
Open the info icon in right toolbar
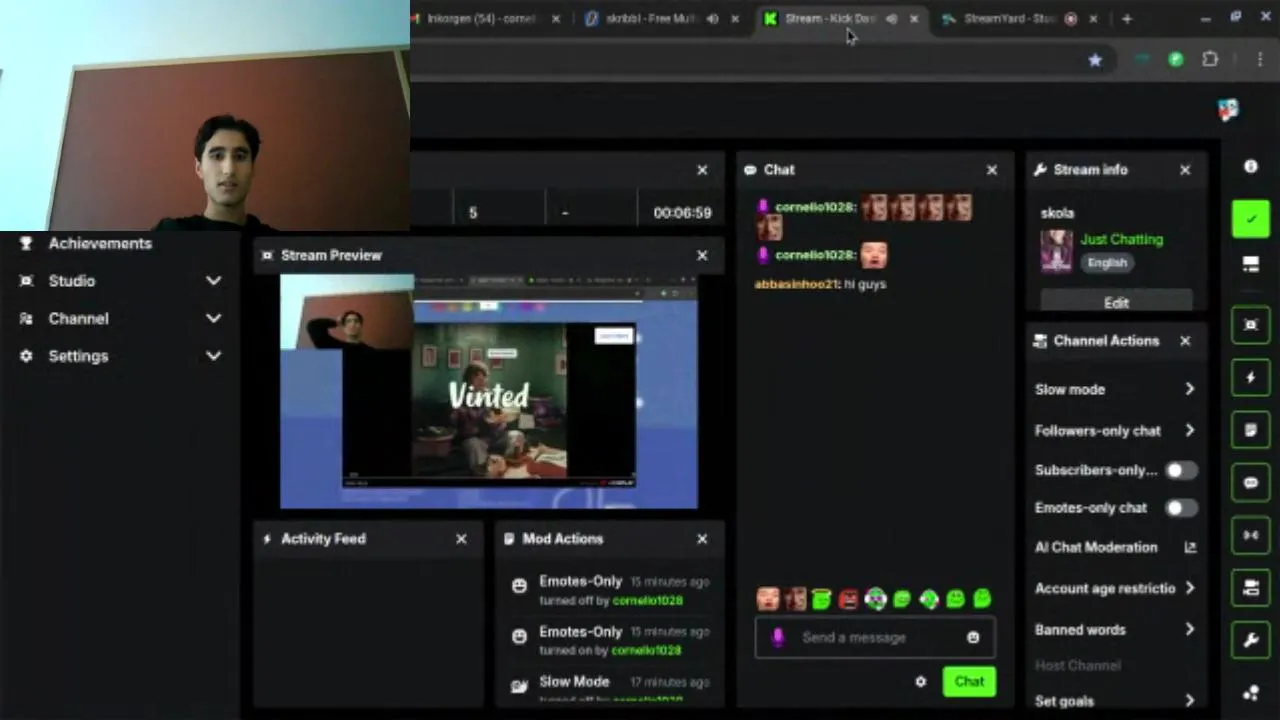pyautogui.click(x=1250, y=167)
